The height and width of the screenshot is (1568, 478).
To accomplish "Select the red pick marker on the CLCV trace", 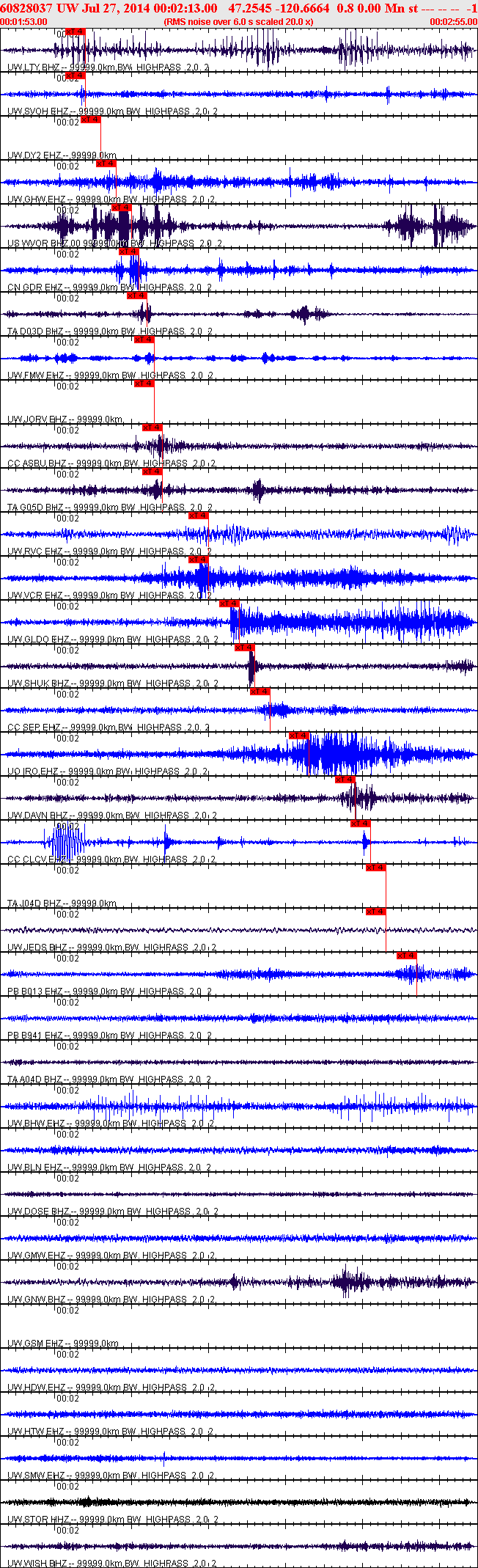I will coord(361,824).
